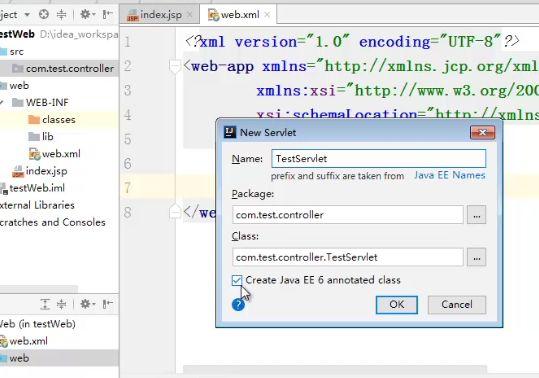Open help with the question mark icon

pyautogui.click(x=238, y=304)
